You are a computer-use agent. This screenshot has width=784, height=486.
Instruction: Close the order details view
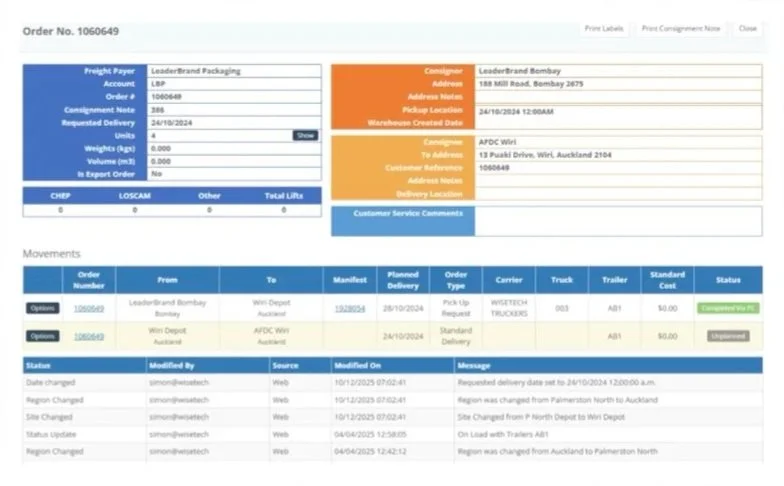click(x=748, y=28)
